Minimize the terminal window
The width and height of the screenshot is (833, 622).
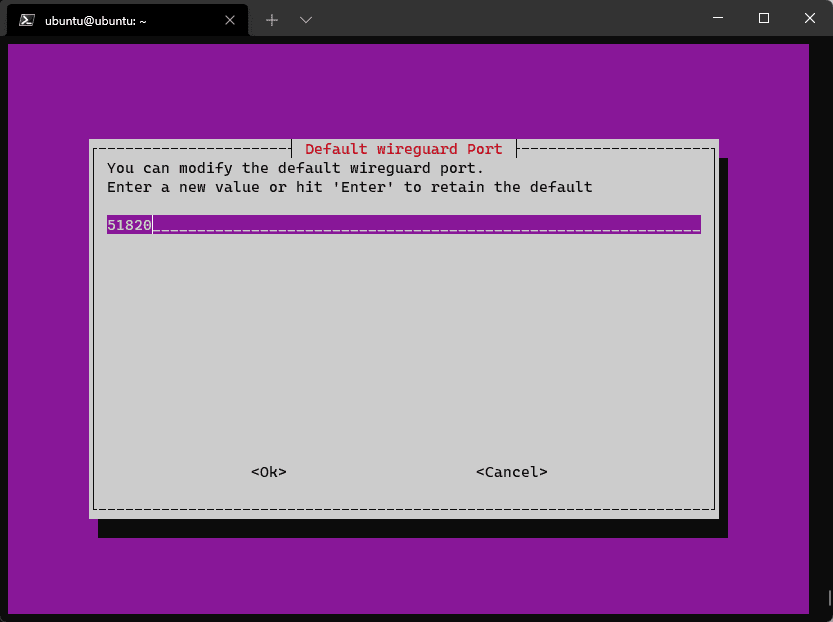tap(718, 18)
